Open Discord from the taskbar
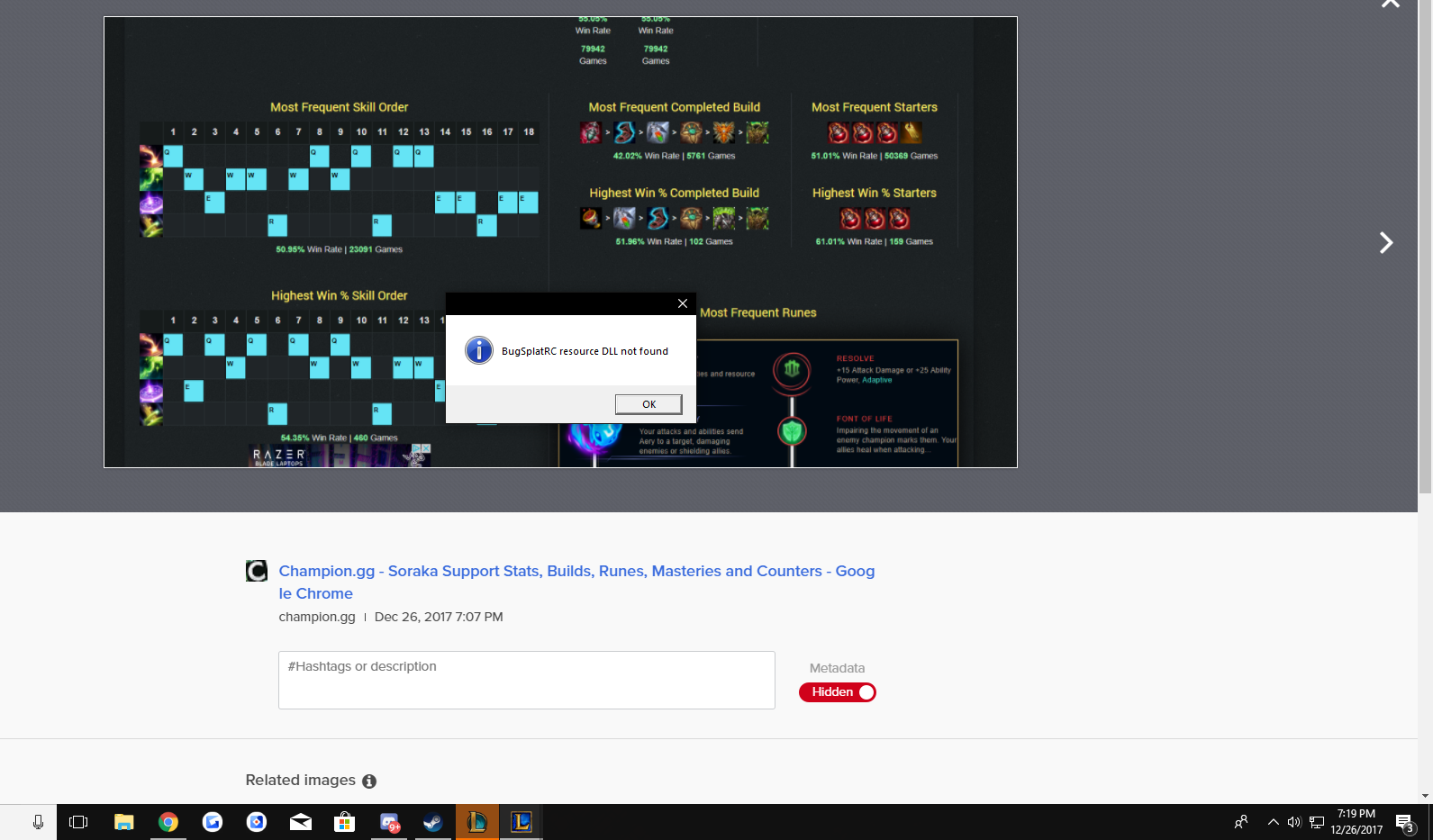Viewport: 1433px width, 840px height. 389,822
